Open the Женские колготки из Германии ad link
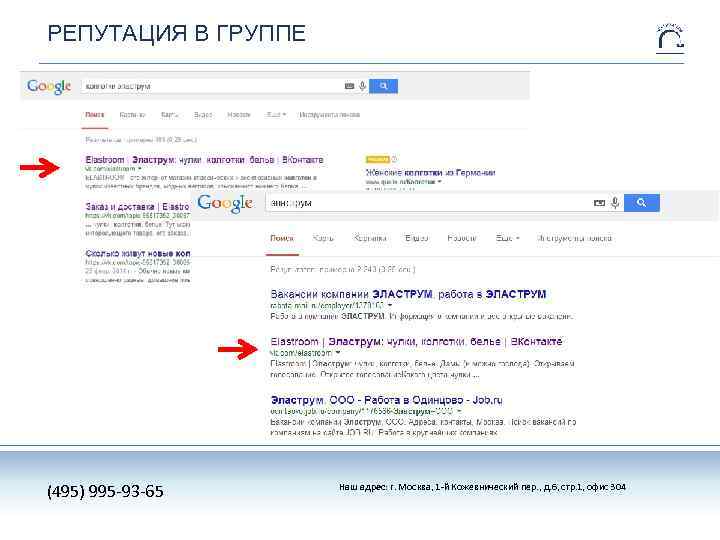The image size is (720, 540). 430,173
